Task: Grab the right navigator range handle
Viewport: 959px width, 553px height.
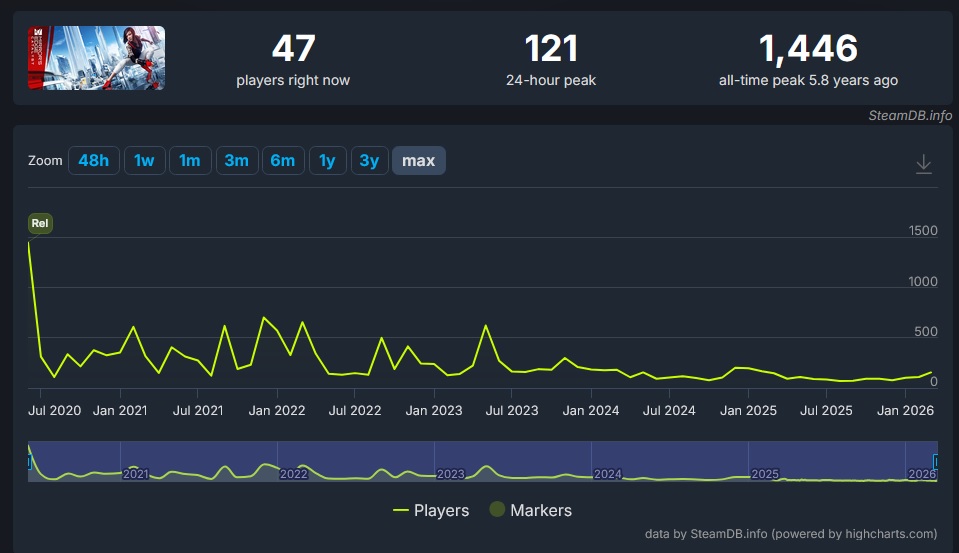Action: [935, 461]
